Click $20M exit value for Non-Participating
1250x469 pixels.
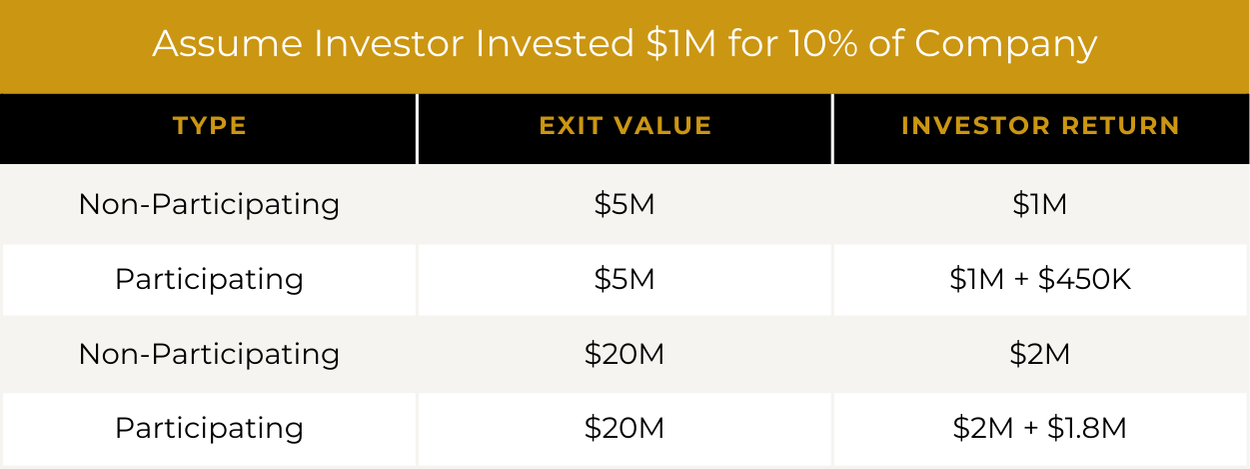[624, 354]
